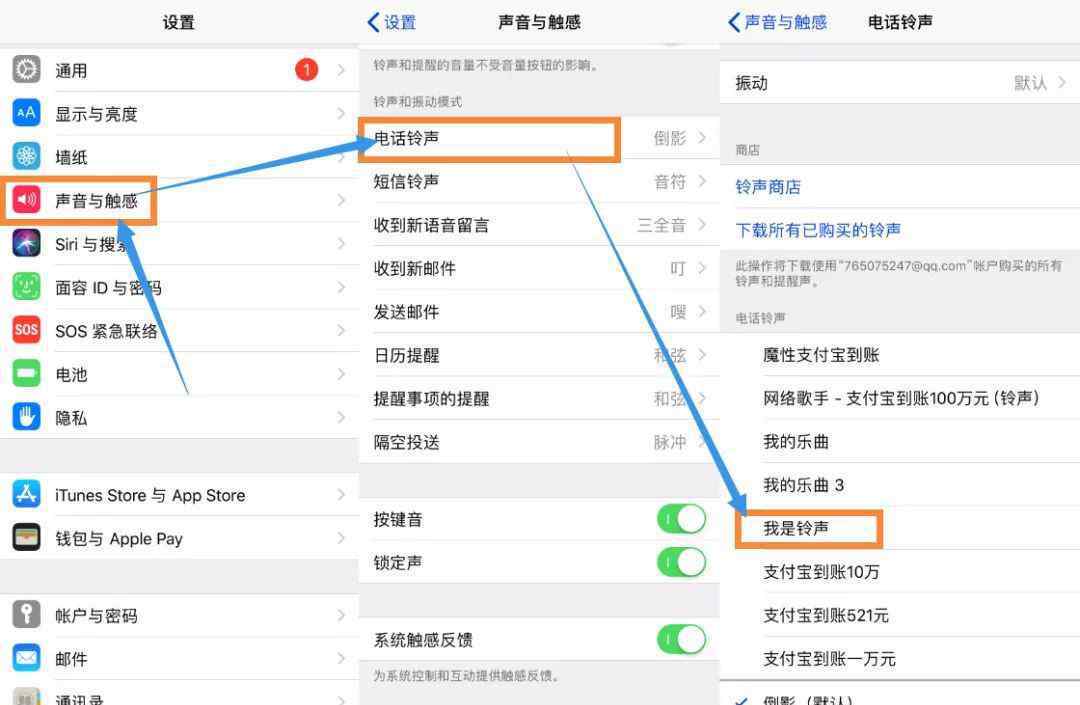Tap the iTunes Store App Store icon
Image resolution: width=1080 pixels, height=705 pixels.
tap(26, 494)
